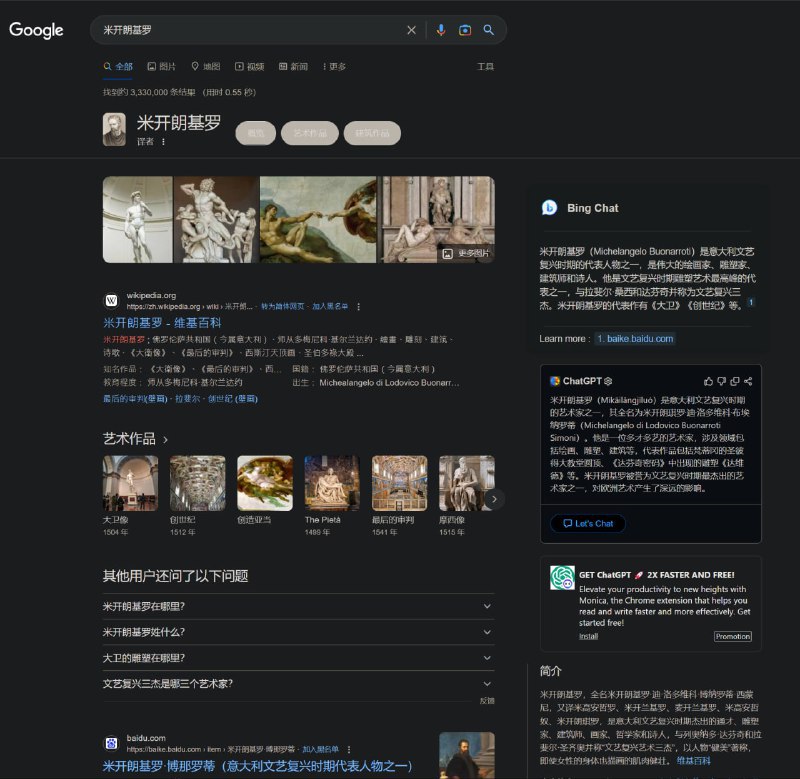The width and height of the screenshot is (800, 779).
Task: Open 最后的审判(壁画) sublink
Action: (135, 399)
